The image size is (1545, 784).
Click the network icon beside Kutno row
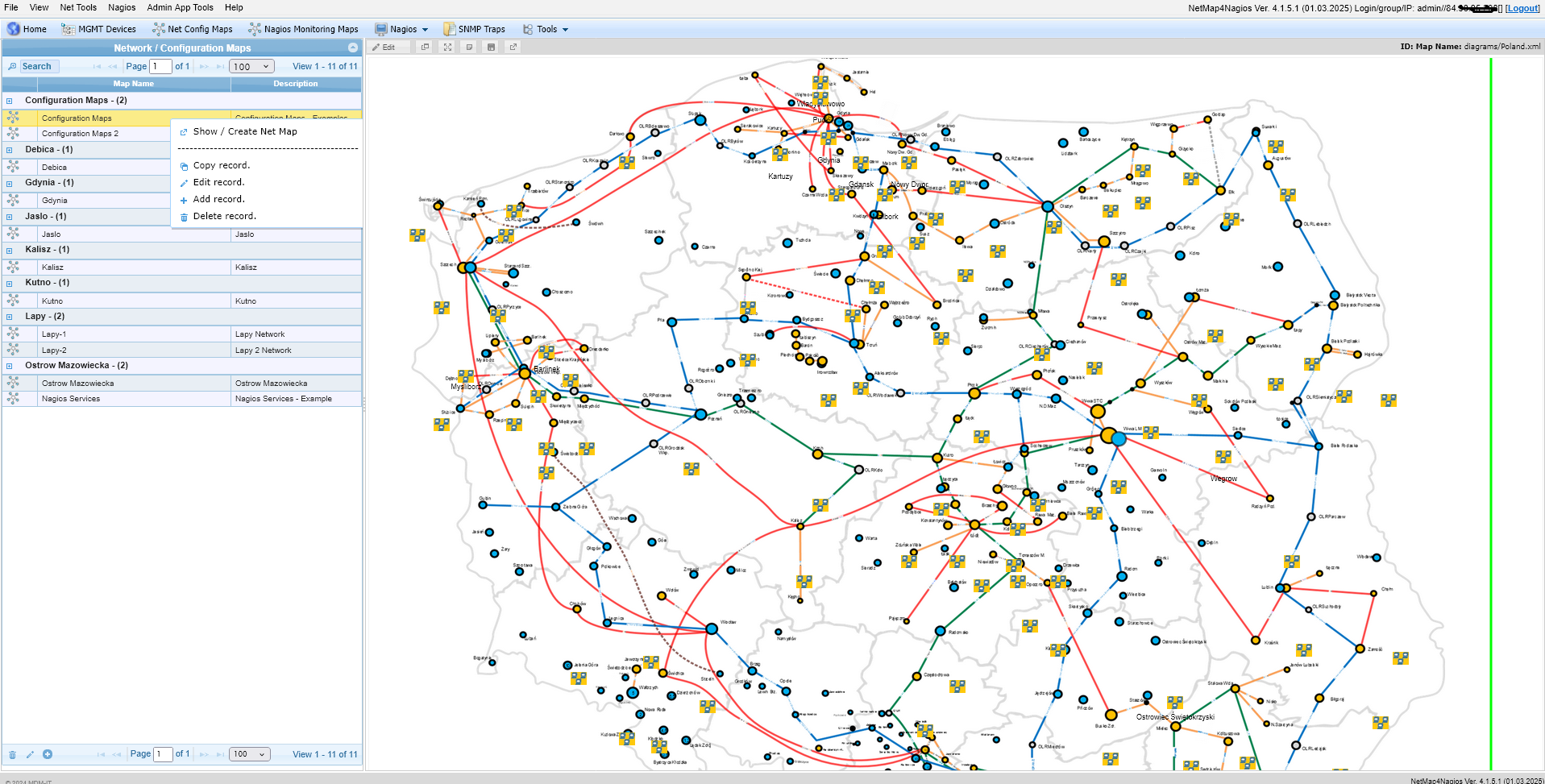[x=13, y=301]
